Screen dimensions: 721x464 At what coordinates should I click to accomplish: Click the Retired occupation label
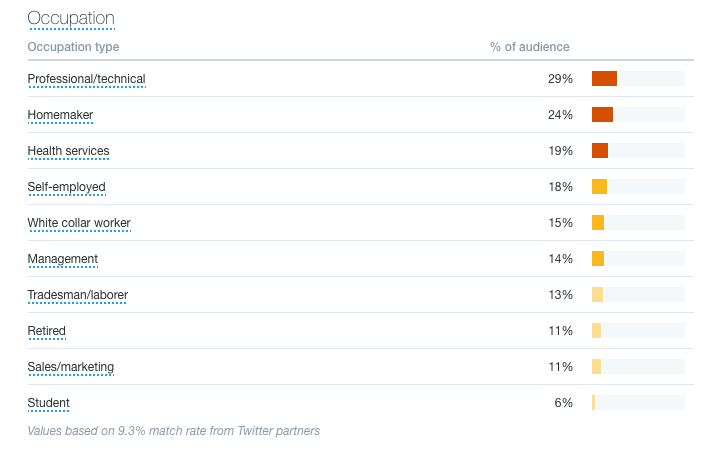[x=46, y=331]
